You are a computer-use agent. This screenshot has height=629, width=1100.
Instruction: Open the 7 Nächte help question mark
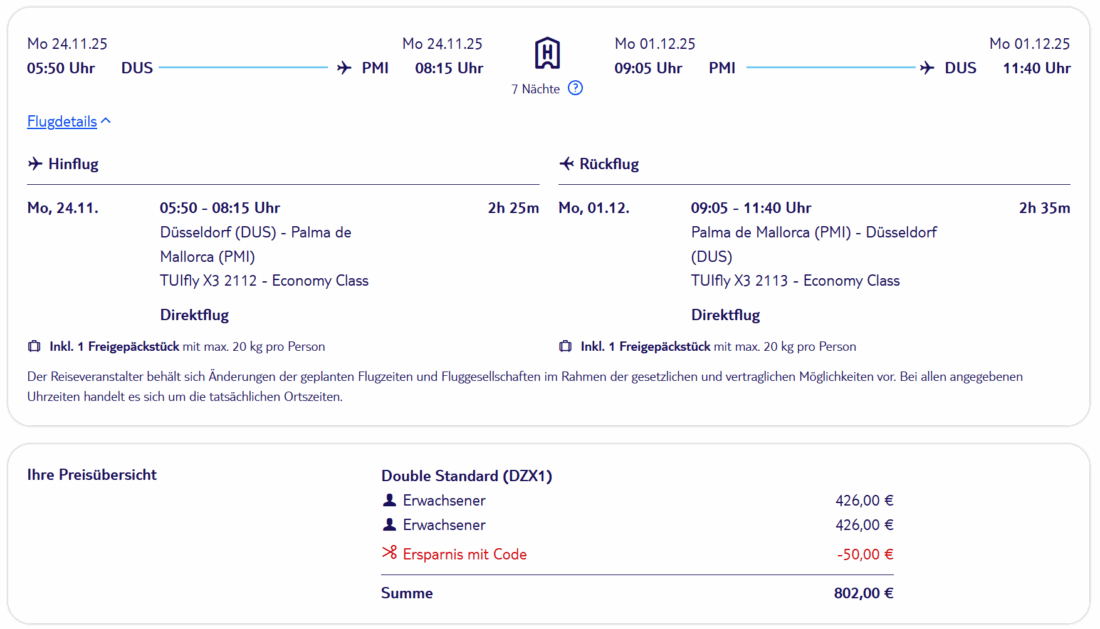[x=575, y=88]
